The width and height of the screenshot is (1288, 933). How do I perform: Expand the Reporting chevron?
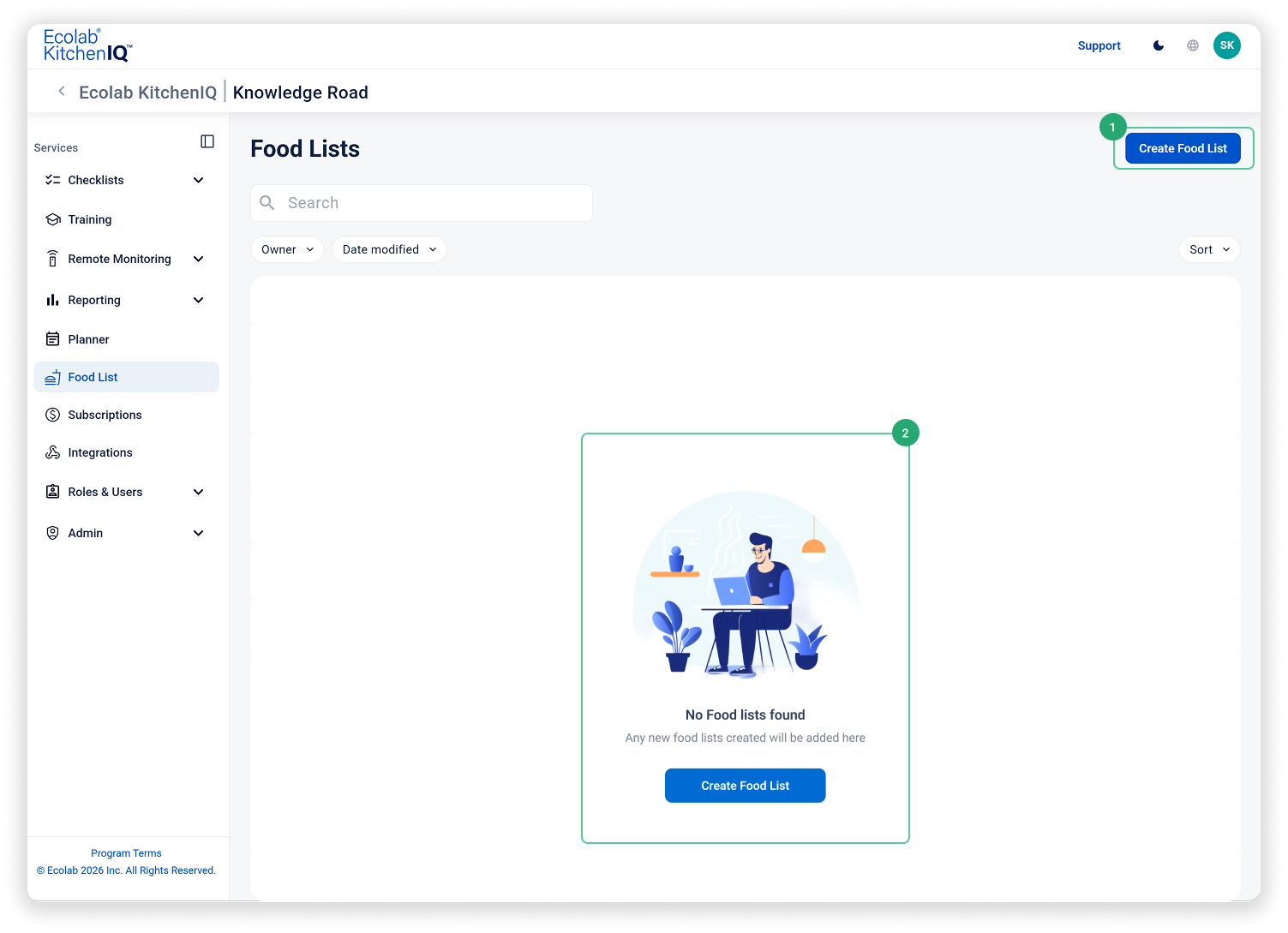[199, 300]
